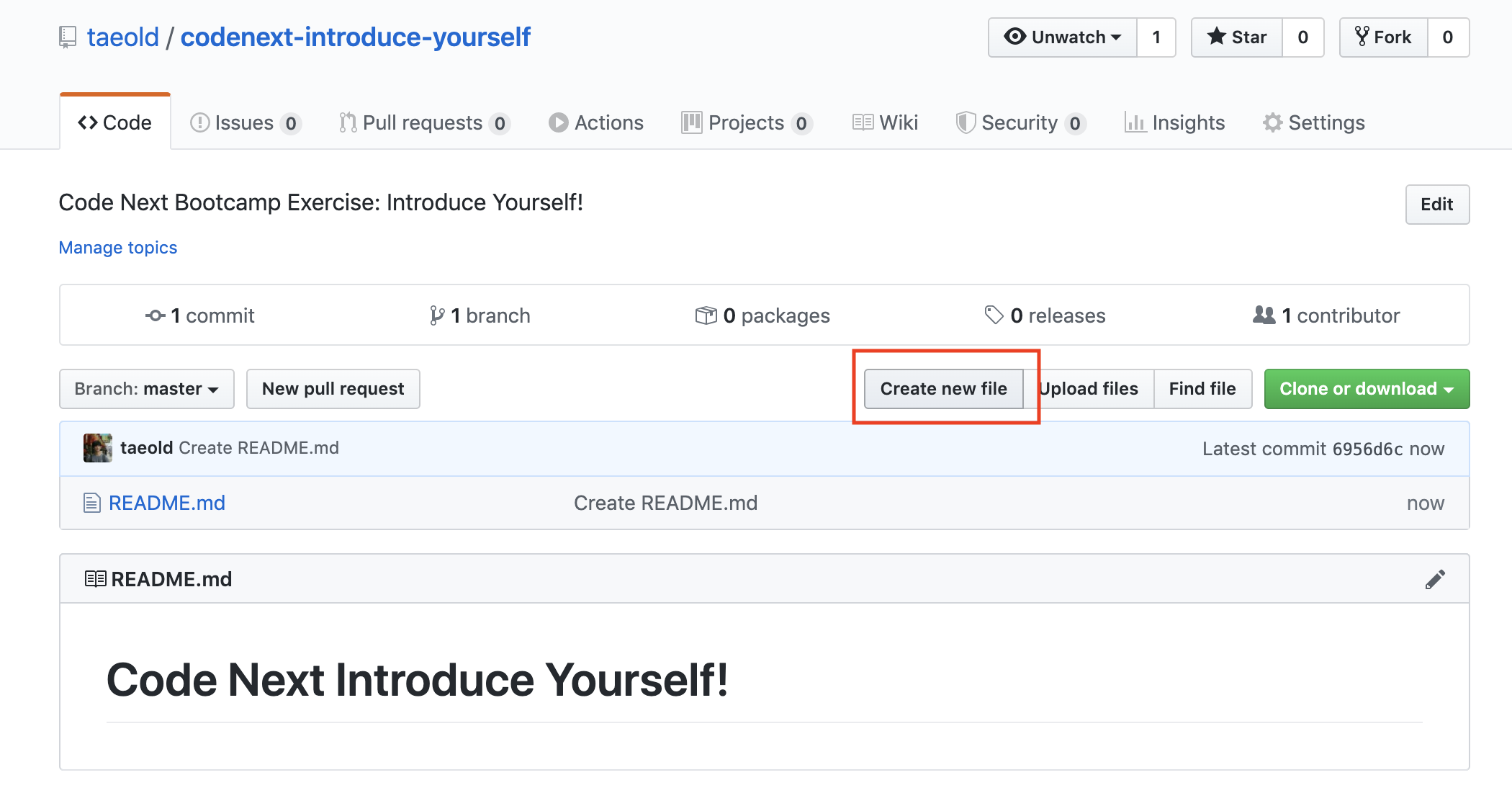
Task: Click the packages box icon
Action: [x=706, y=315]
